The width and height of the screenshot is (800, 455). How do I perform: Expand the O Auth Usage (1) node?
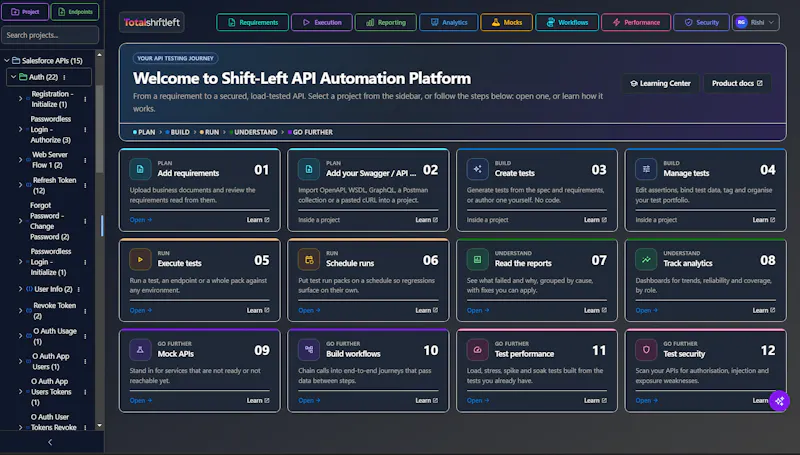click(20, 336)
